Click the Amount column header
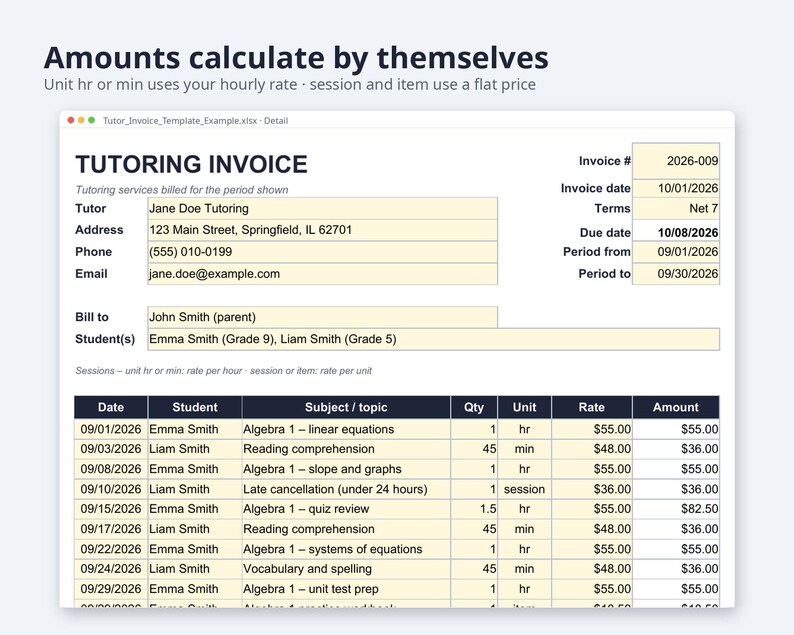 click(676, 407)
